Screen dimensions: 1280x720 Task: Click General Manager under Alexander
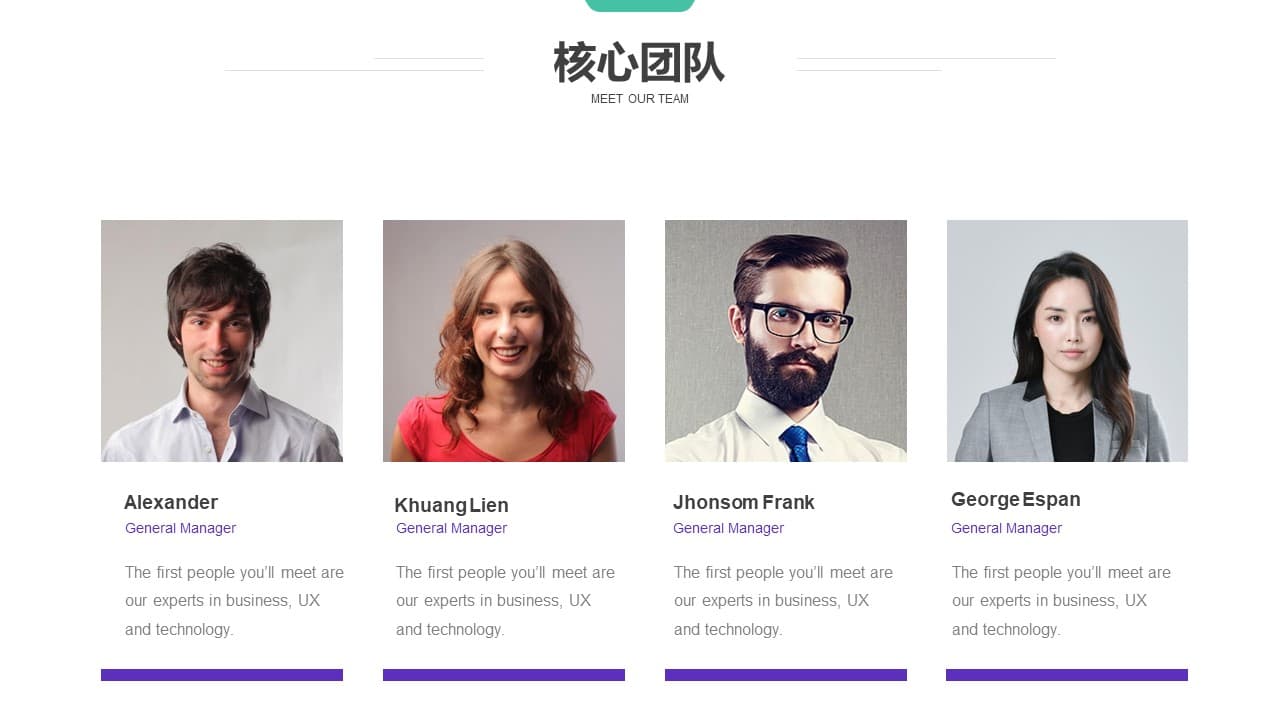click(x=181, y=528)
